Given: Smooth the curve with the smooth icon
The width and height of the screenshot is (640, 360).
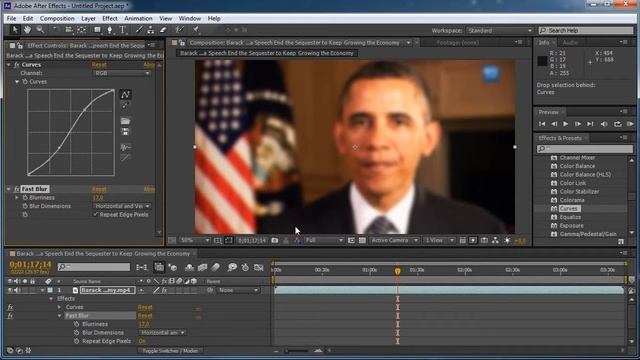Looking at the screenshot, I should pyautogui.click(x=125, y=147).
